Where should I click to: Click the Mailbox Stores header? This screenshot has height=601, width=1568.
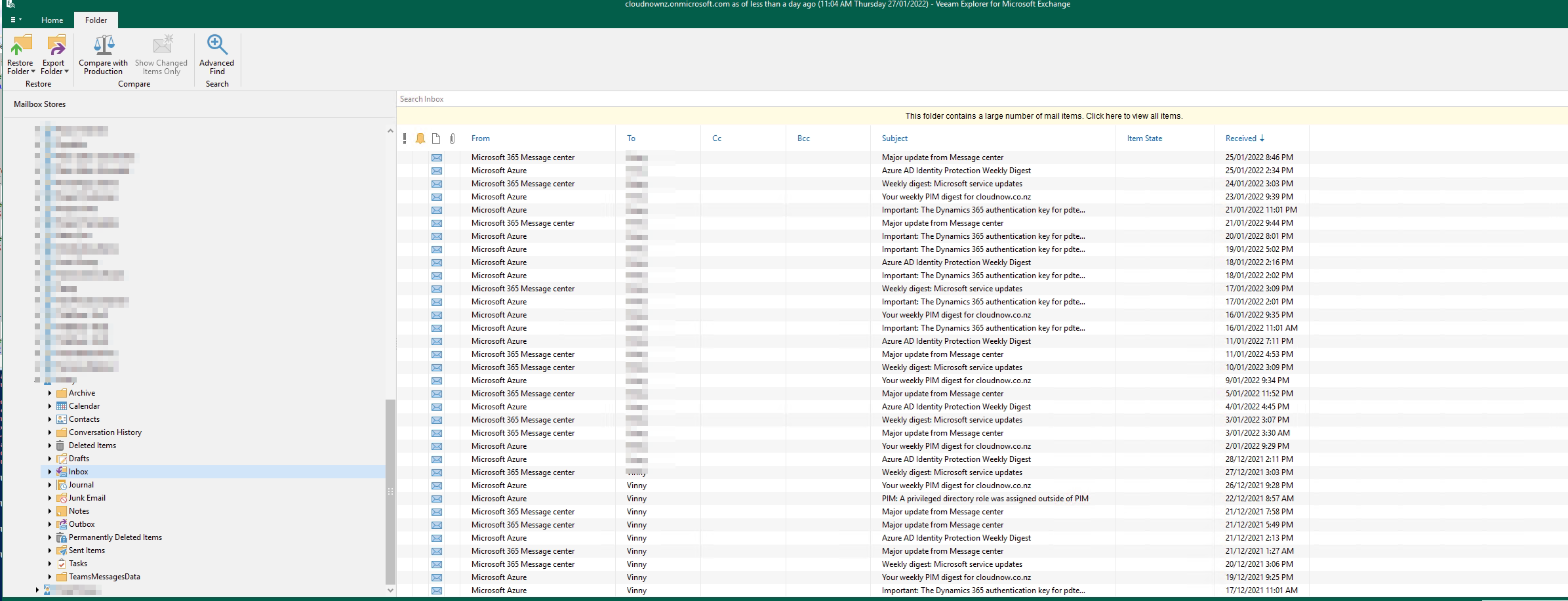pos(40,104)
